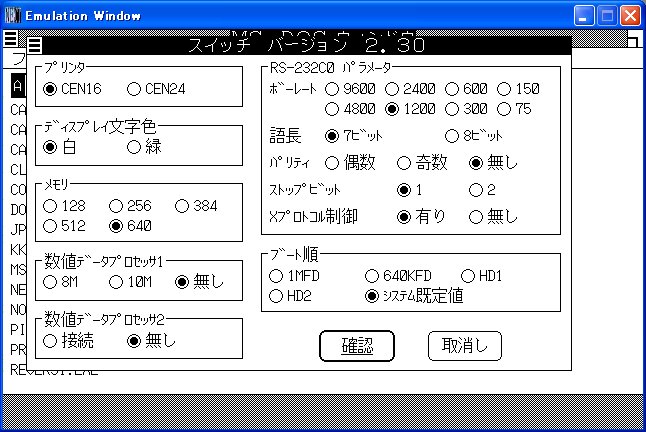This screenshot has width=646, height=432.
Task: Set boot order to HD1
Action: coord(468,275)
